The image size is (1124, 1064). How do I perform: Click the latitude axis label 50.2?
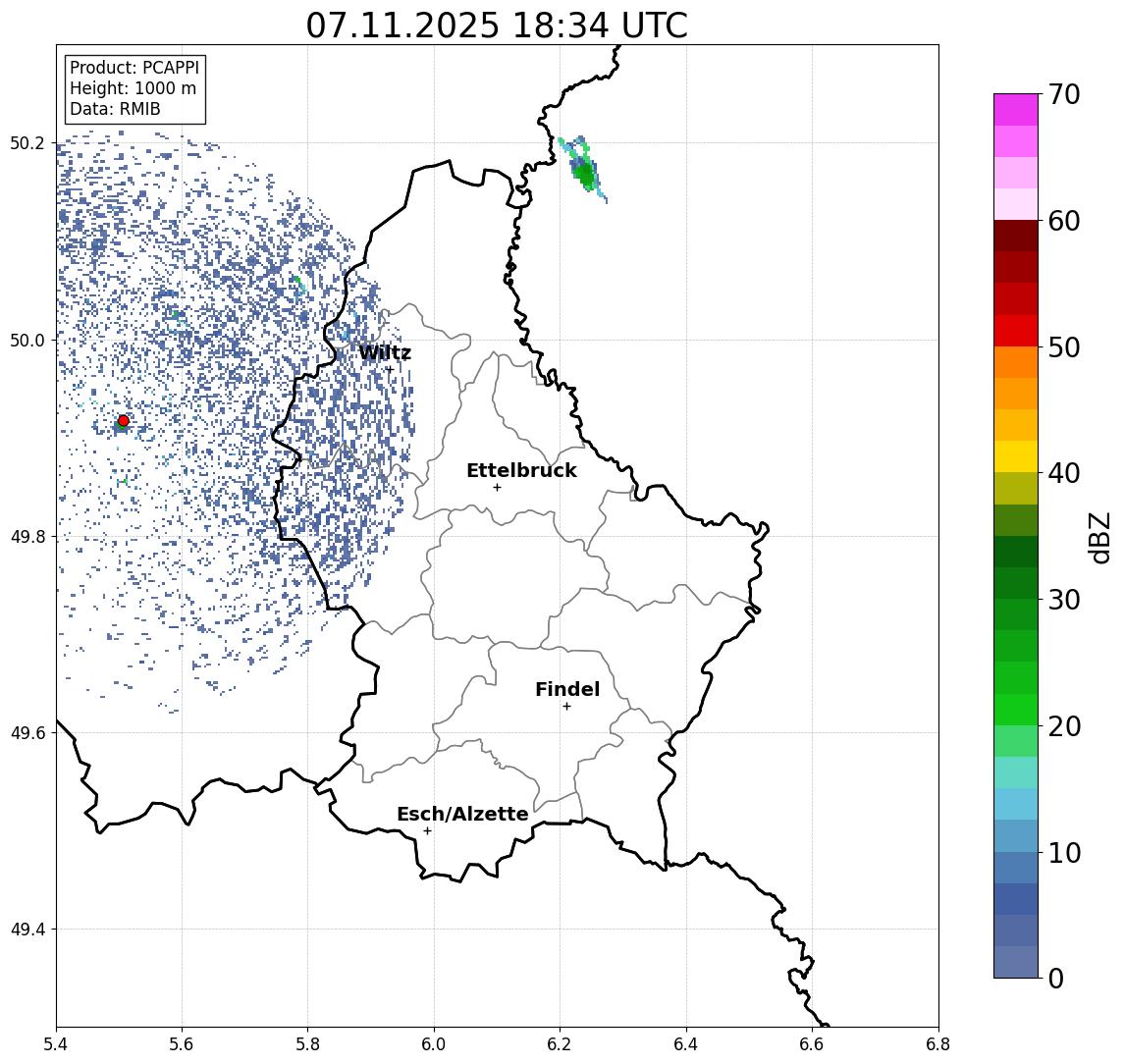tap(27, 142)
